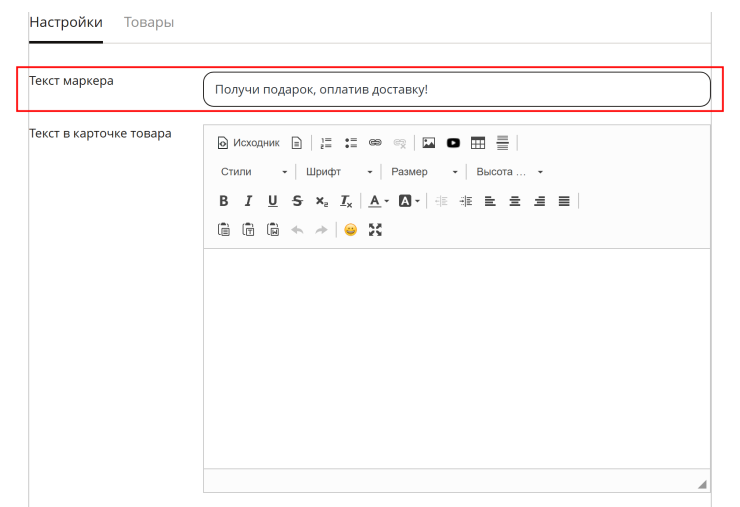Insert a table
Screen dimensions: 740x507
478,143
